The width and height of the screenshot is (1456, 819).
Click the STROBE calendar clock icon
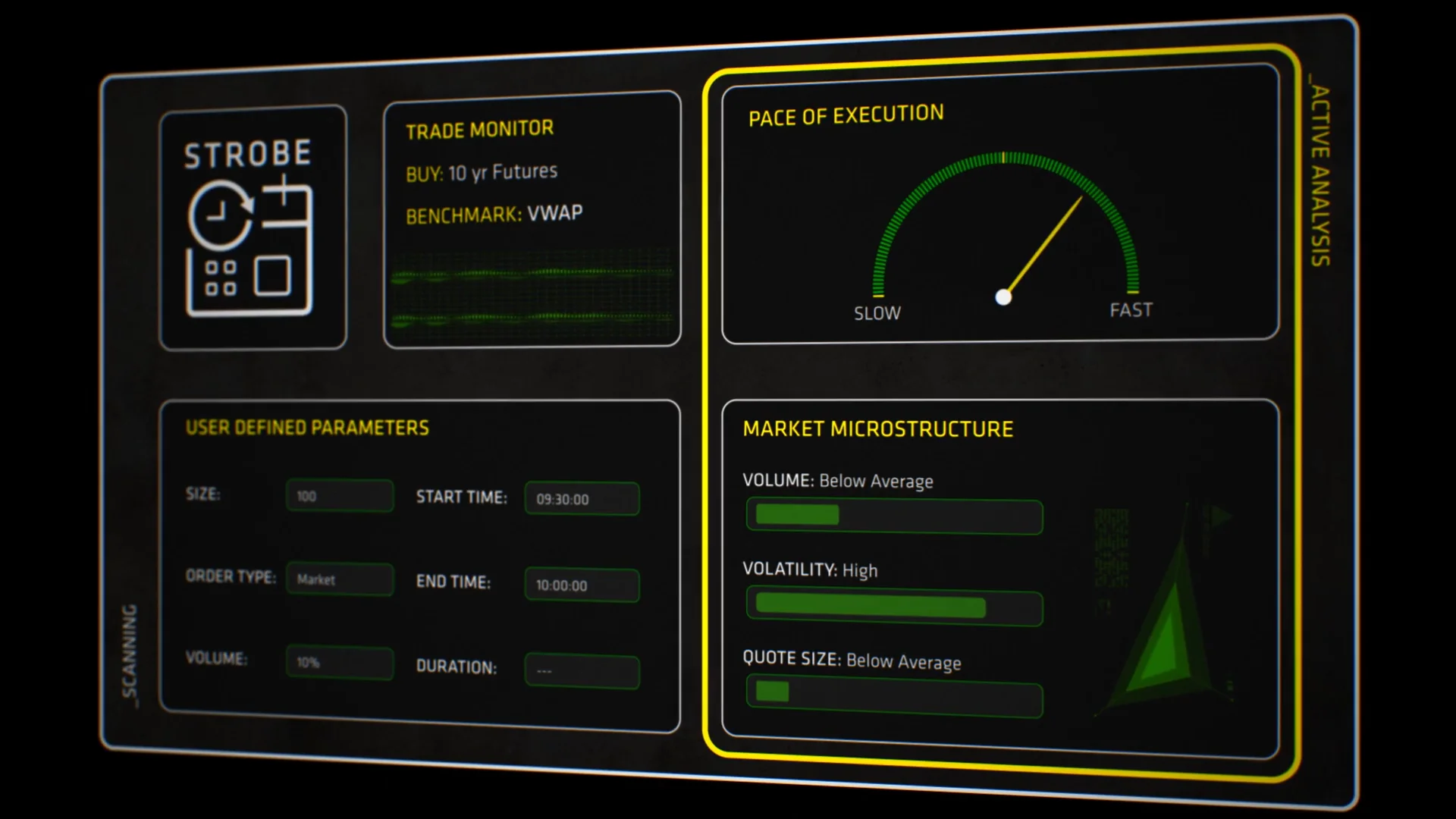point(249,246)
